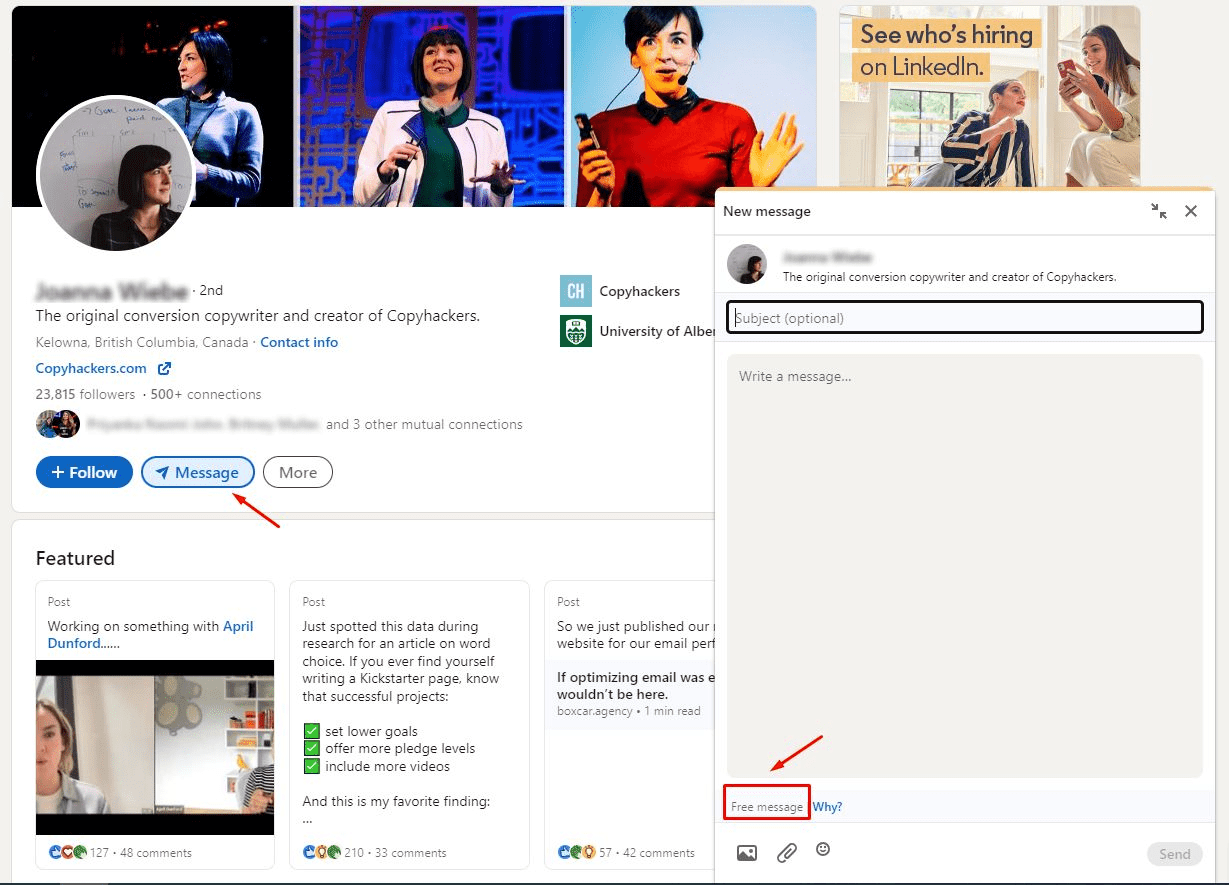1229x885 pixels.
Task: Click the external link icon beside Copyhackers.com
Action: click(164, 369)
